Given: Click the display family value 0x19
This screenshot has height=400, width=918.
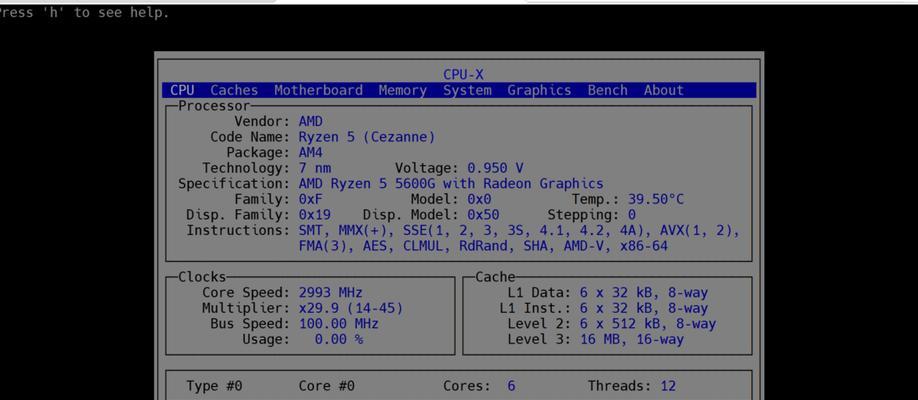Looking at the screenshot, I should click(314, 215).
